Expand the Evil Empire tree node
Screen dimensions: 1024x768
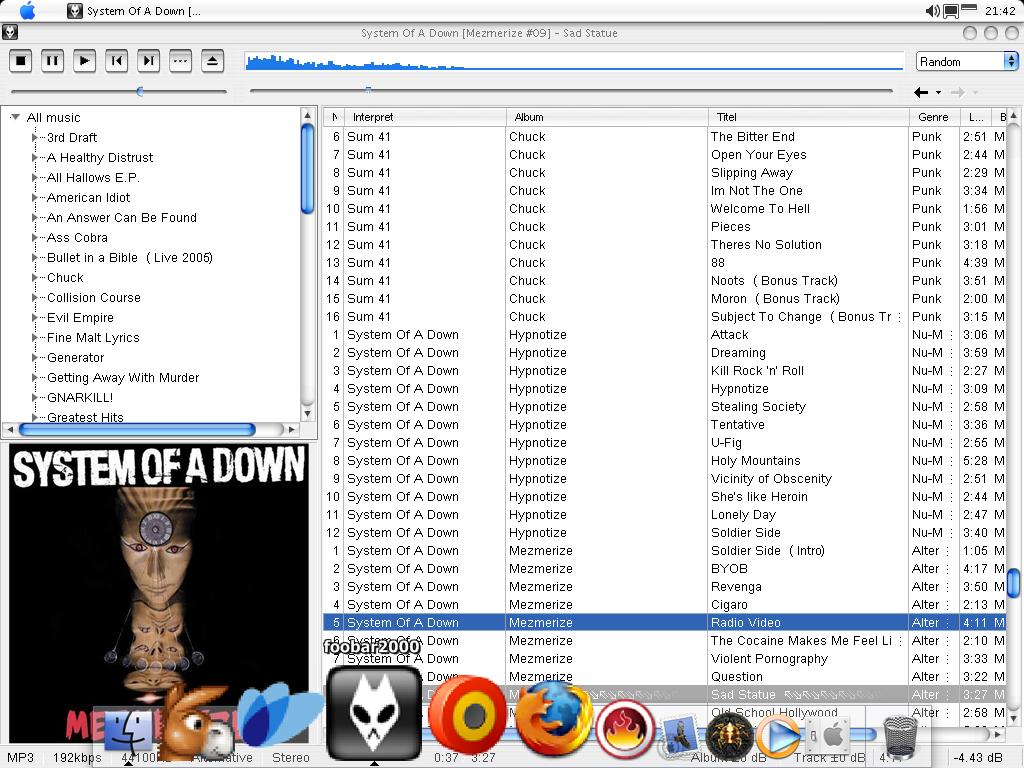[x=35, y=318]
